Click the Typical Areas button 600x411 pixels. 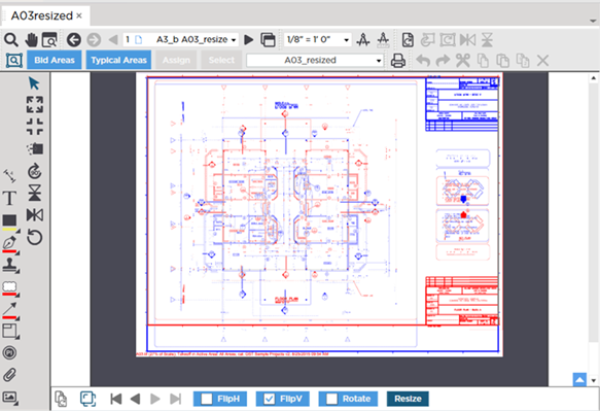(x=119, y=60)
